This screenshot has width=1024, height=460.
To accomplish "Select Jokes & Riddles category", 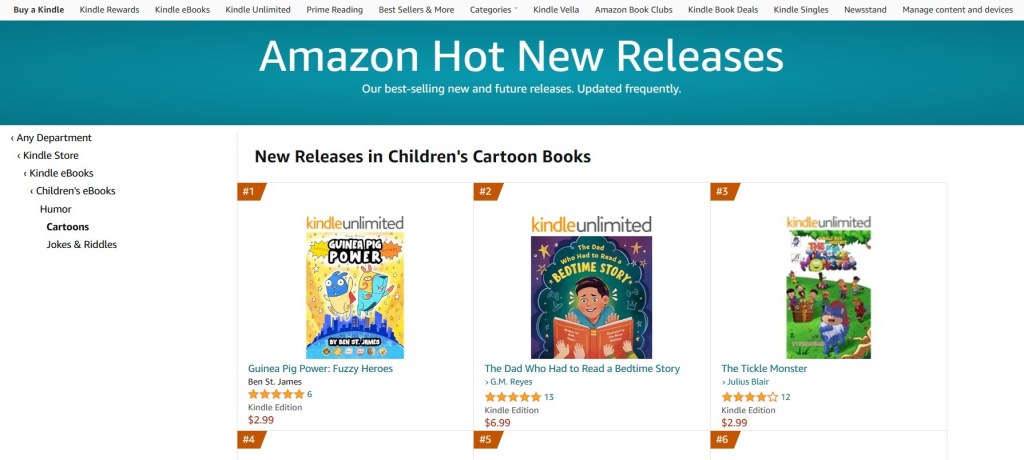I will click(82, 245).
